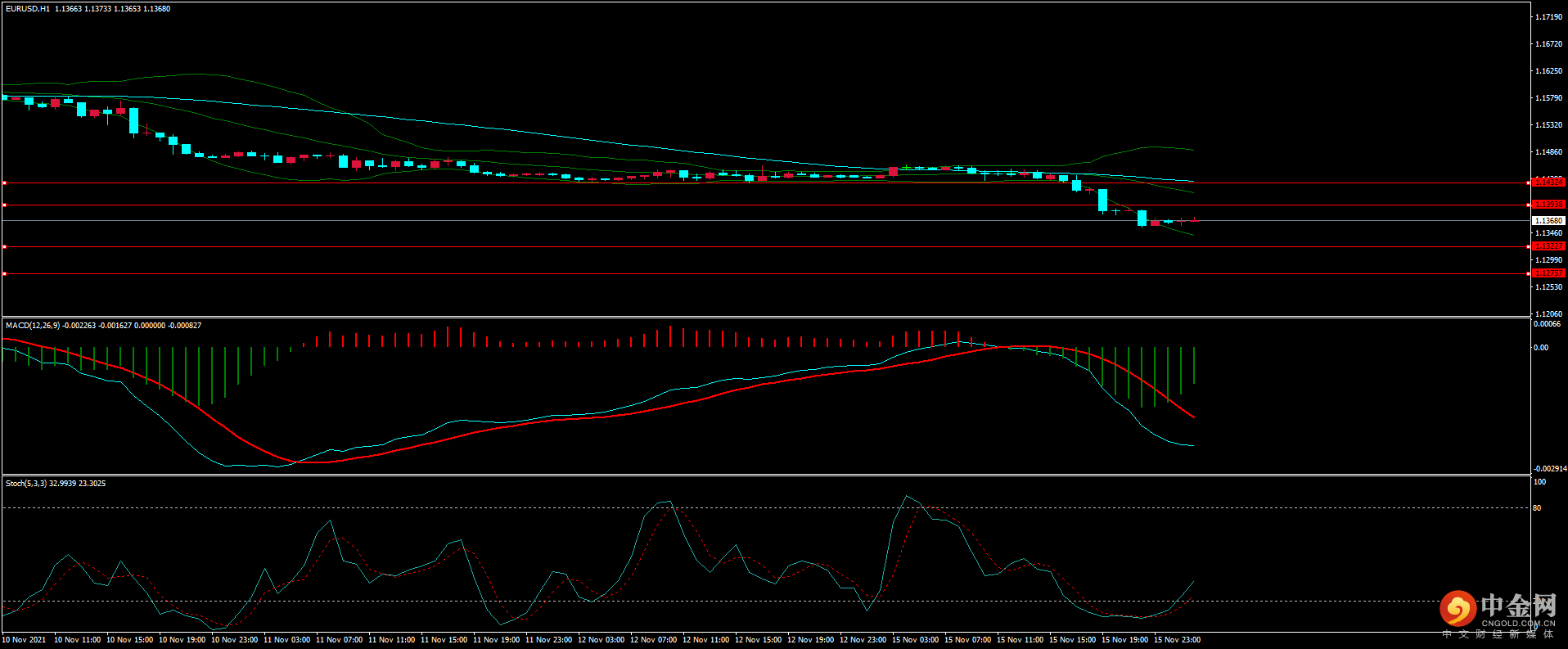Click the 15 Nov 11:00 time label
The width and height of the screenshot is (1568, 649).
1020,640
